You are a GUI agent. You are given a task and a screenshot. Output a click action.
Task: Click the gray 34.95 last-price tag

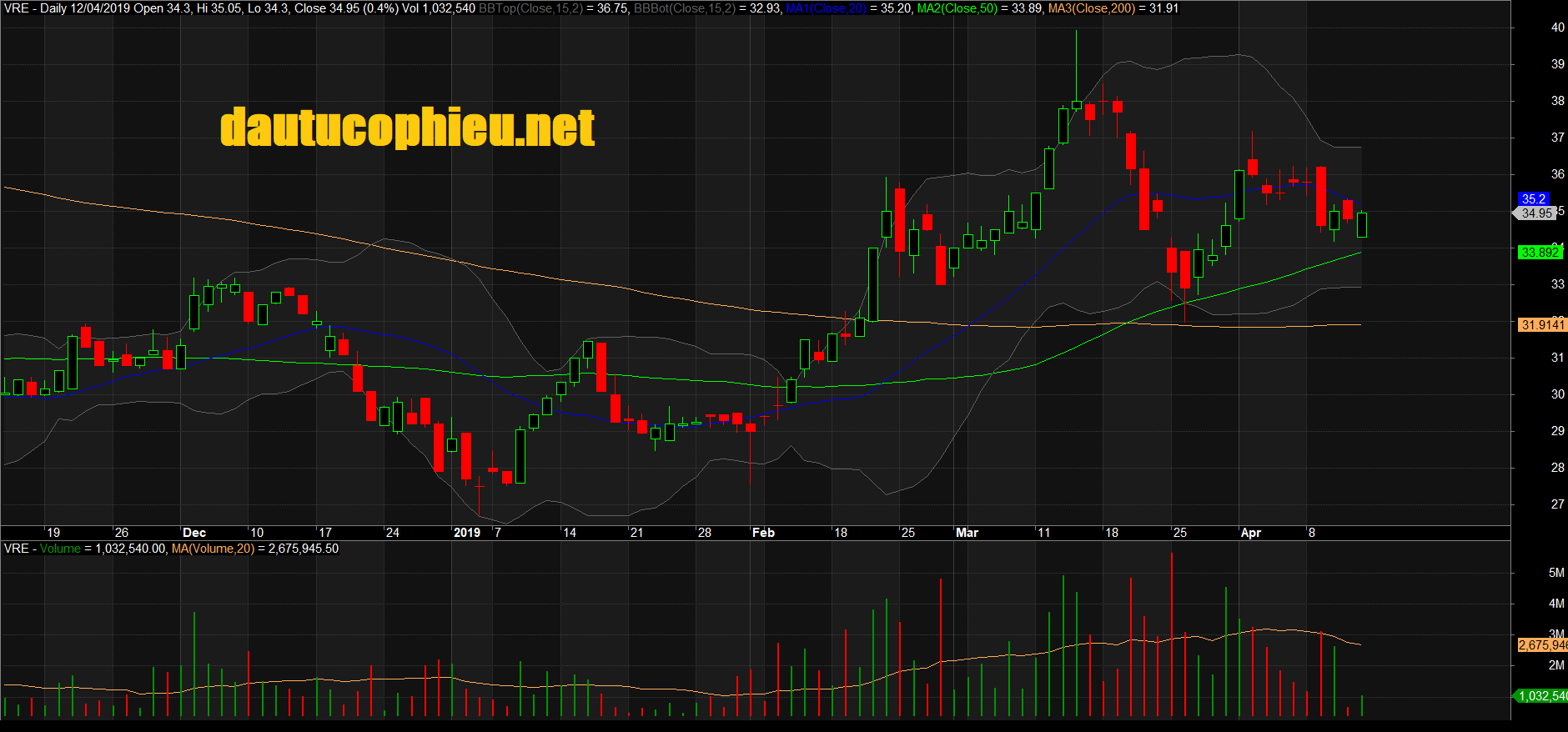tap(1535, 213)
